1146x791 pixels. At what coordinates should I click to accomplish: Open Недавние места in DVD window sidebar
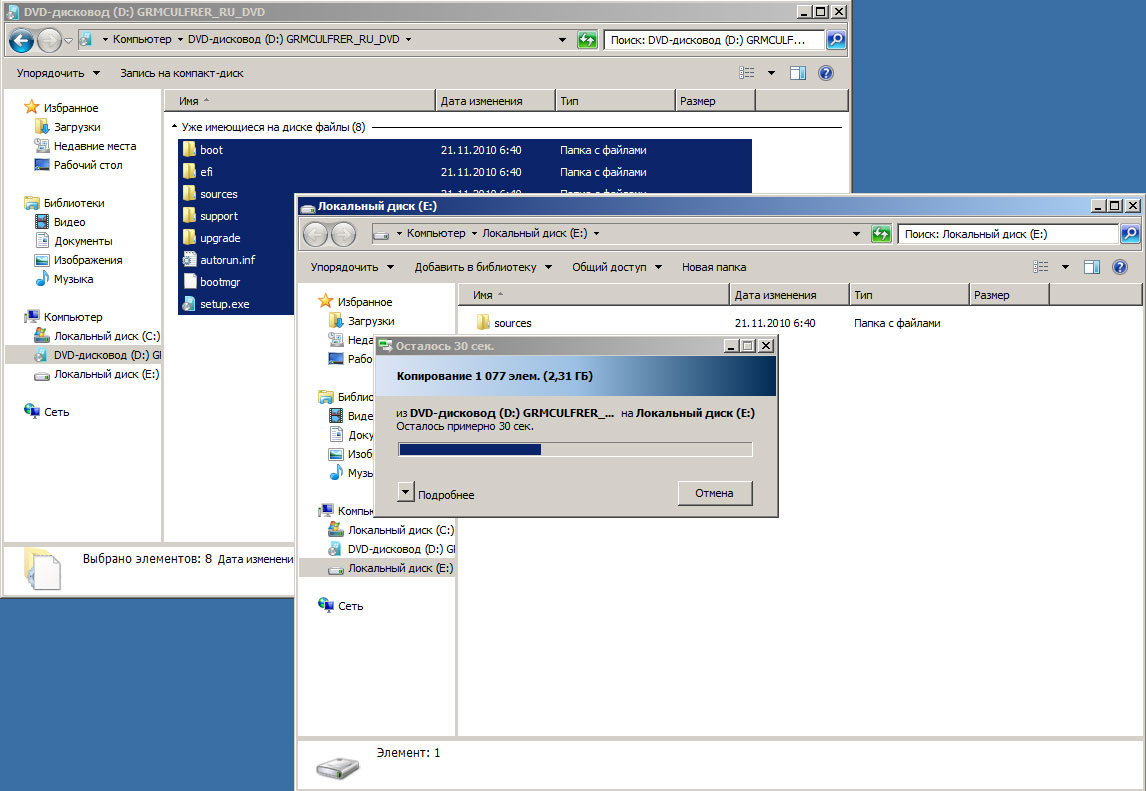point(86,146)
